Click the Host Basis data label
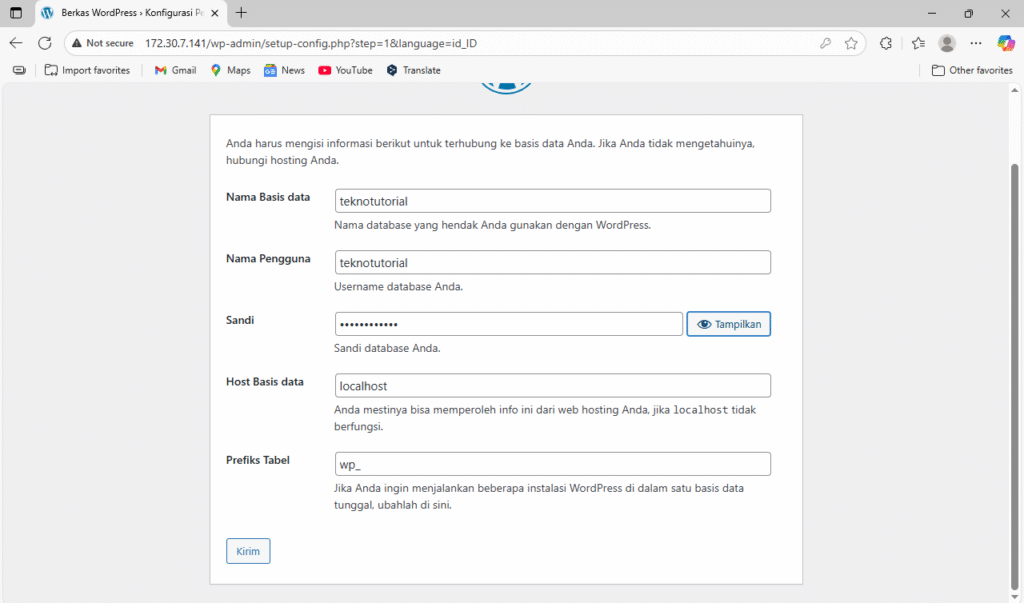The height and width of the screenshot is (603, 1024). click(x=264, y=382)
